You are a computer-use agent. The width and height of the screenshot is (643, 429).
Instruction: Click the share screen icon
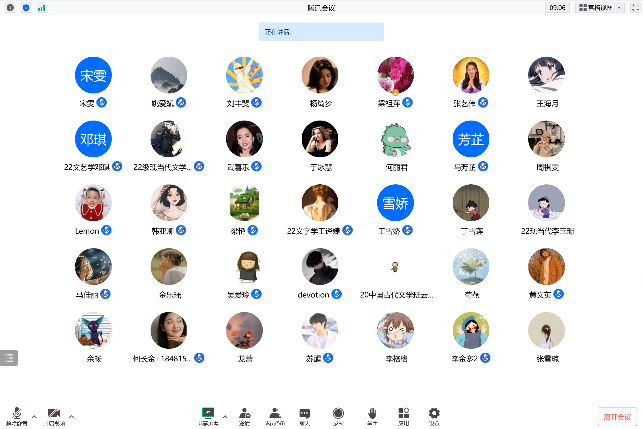[x=208, y=415]
